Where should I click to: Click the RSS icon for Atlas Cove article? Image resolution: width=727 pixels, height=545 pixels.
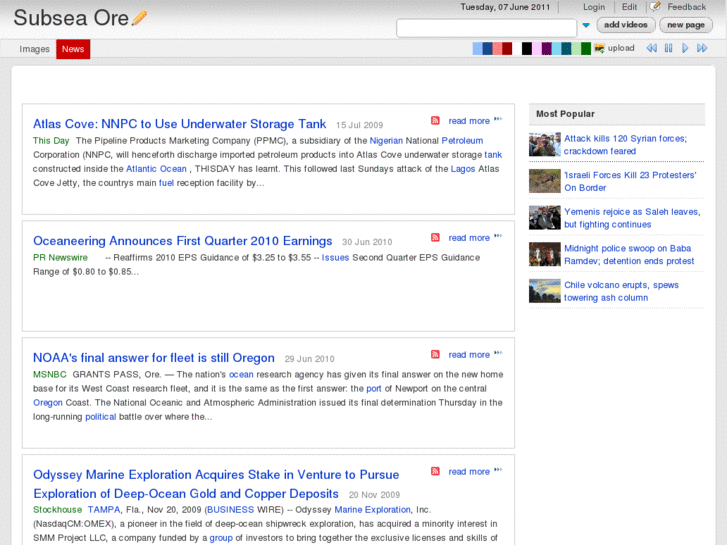[x=435, y=121]
